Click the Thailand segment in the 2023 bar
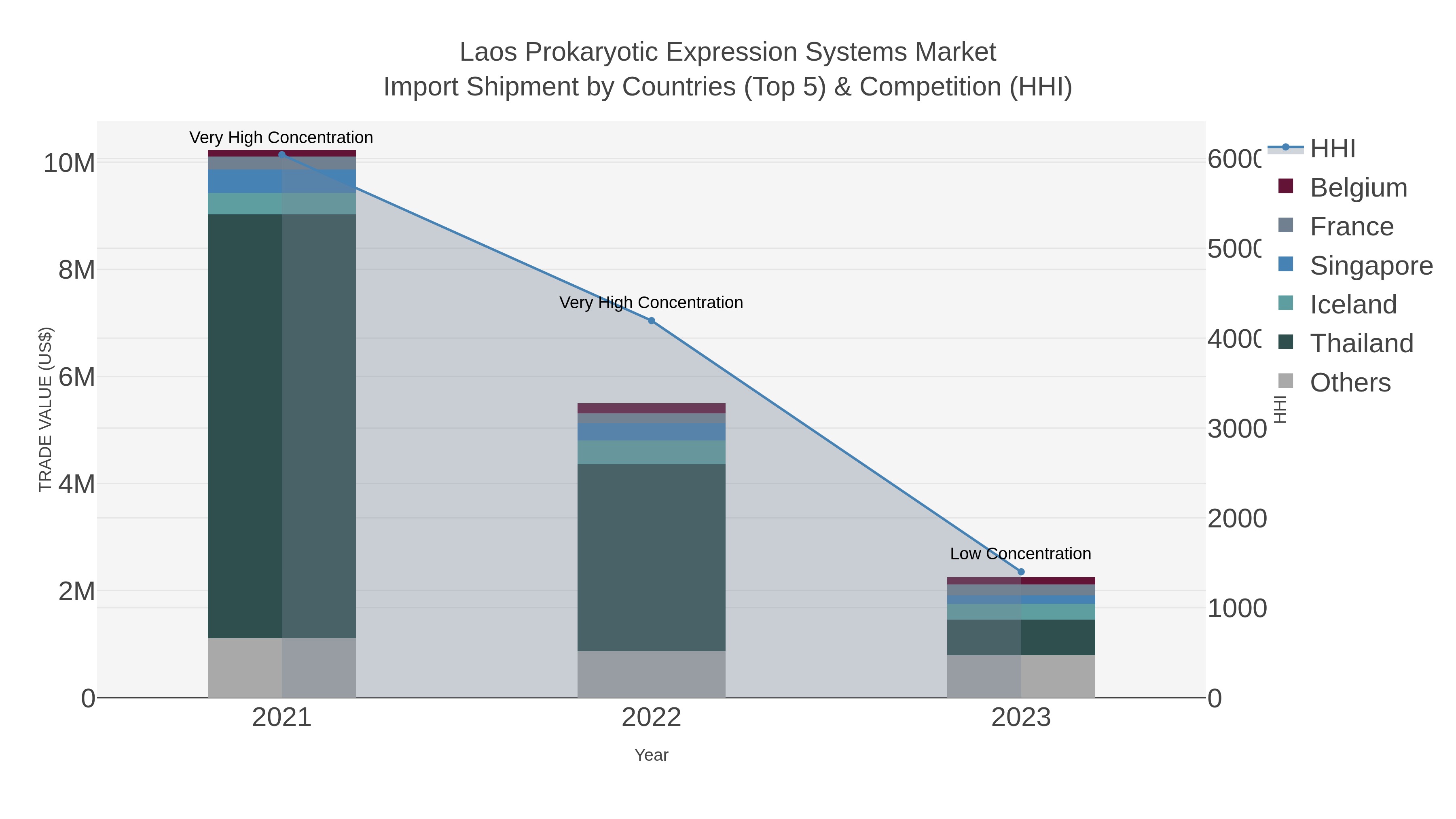The height and width of the screenshot is (819, 1456). point(1021,637)
